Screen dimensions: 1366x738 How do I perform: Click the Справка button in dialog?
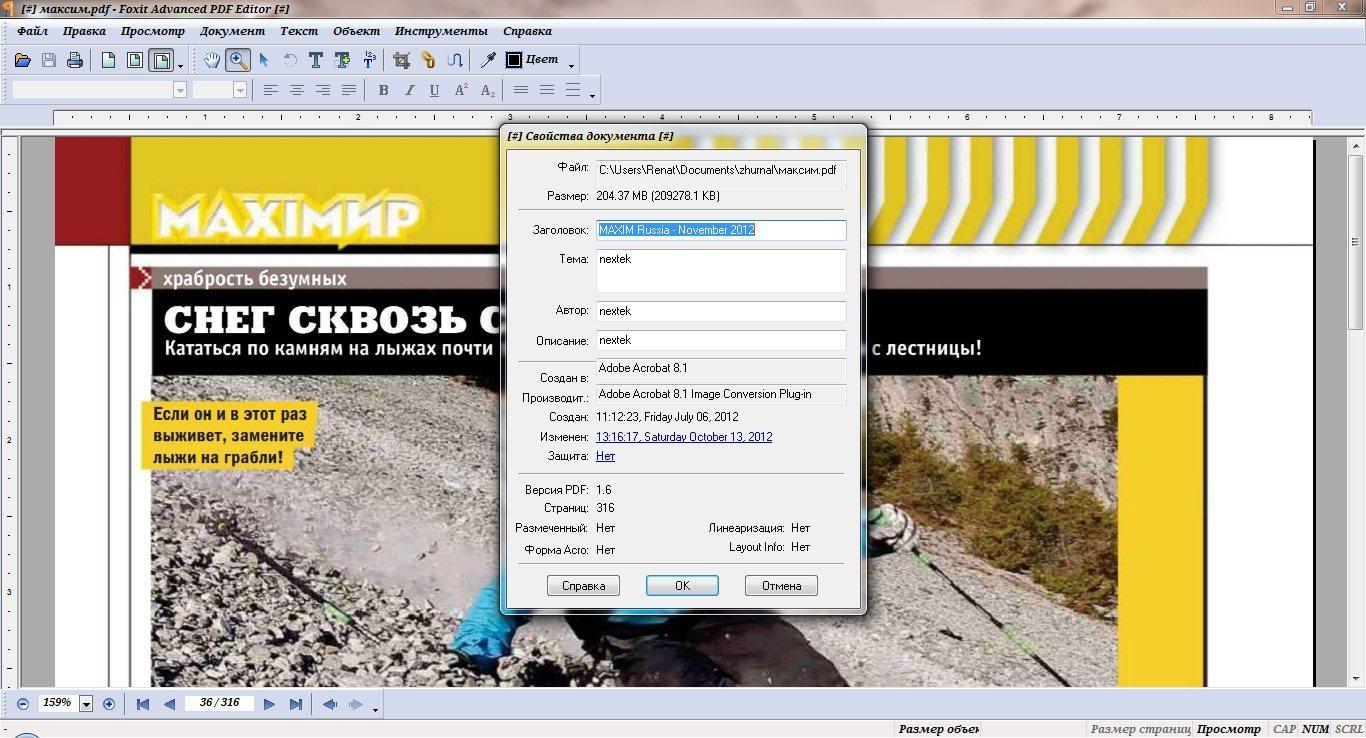[583, 585]
